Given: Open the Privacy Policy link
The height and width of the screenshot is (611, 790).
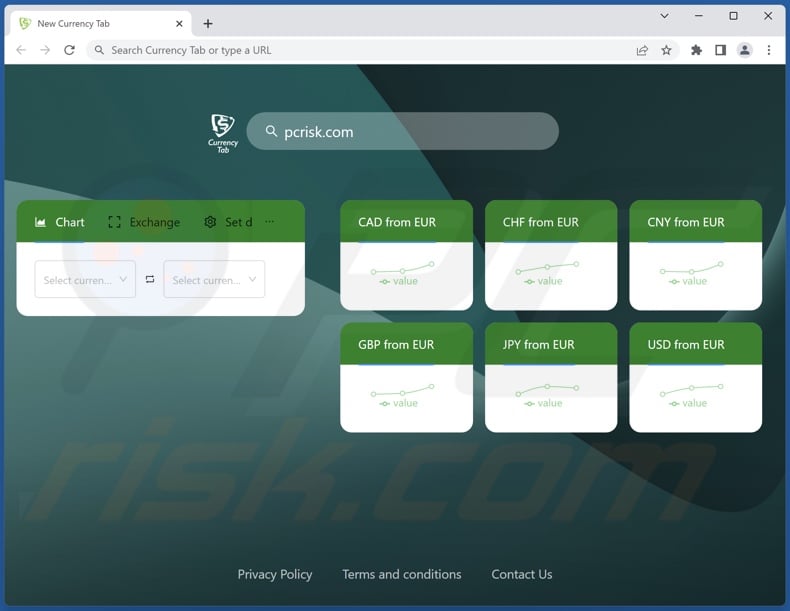Looking at the screenshot, I should pyautogui.click(x=275, y=574).
